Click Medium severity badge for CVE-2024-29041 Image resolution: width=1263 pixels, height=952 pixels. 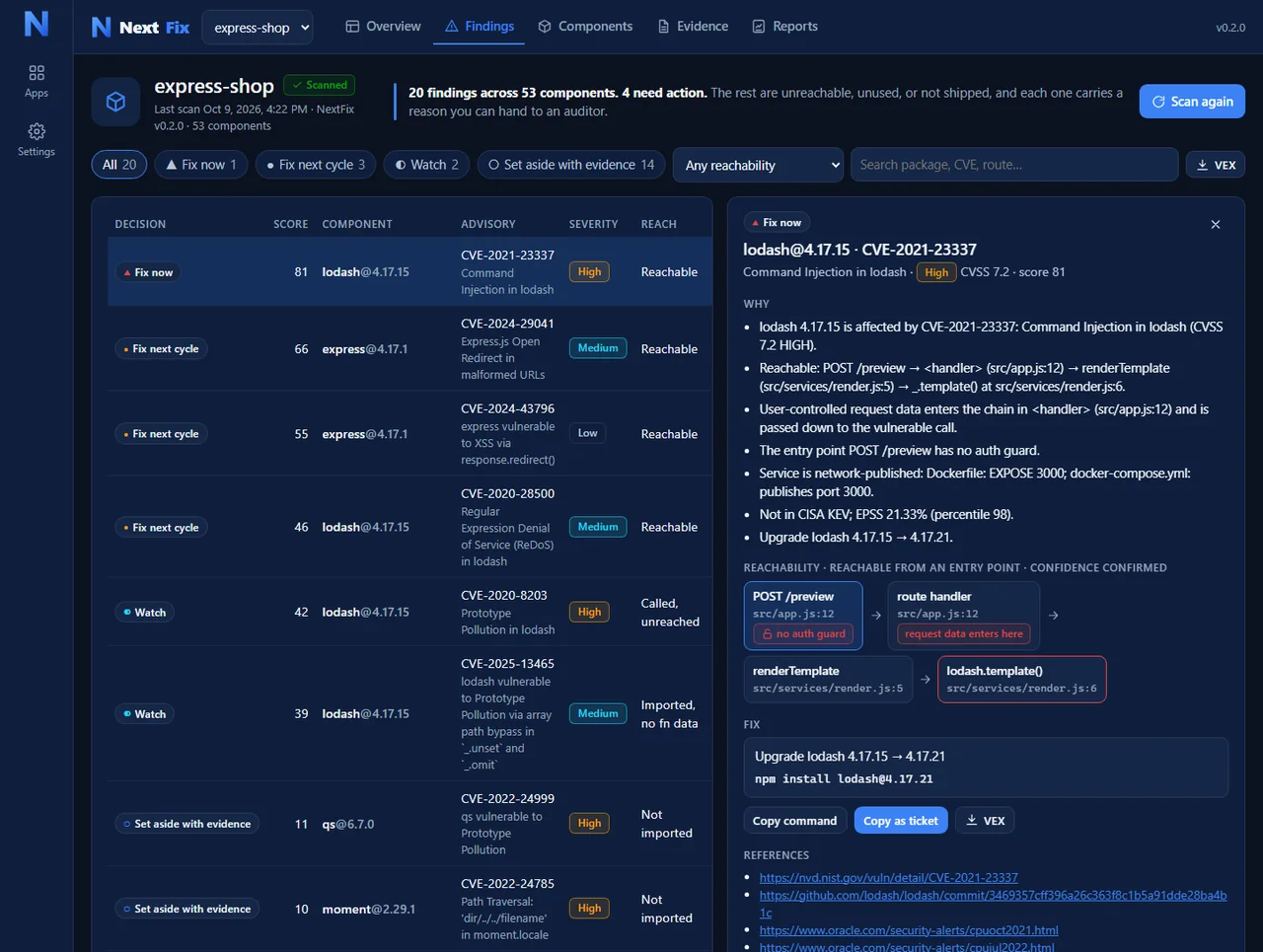click(598, 348)
